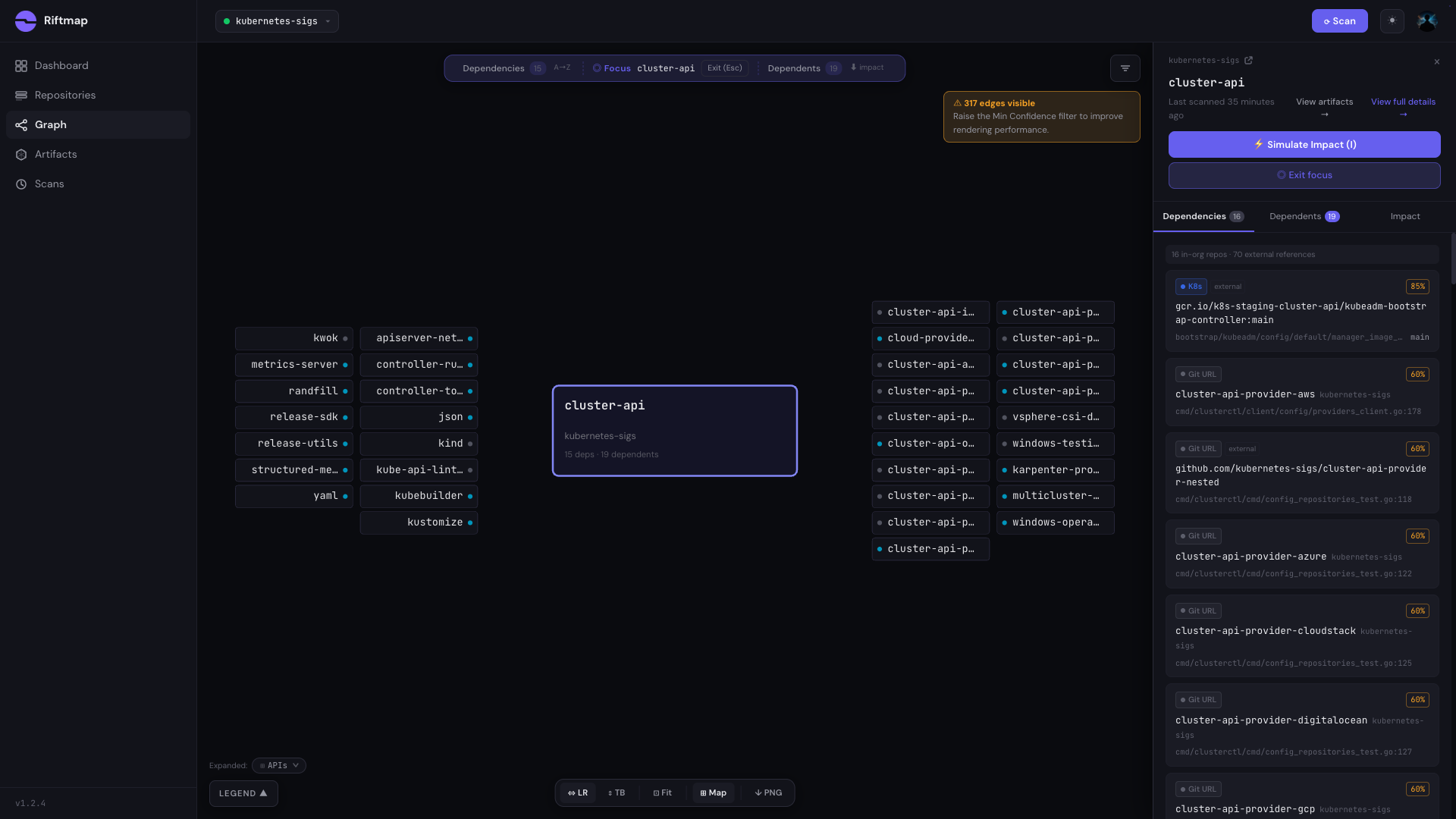Click the Riftmap logo icon
The width and height of the screenshot is (1456, 819).
tap(26, 21)
